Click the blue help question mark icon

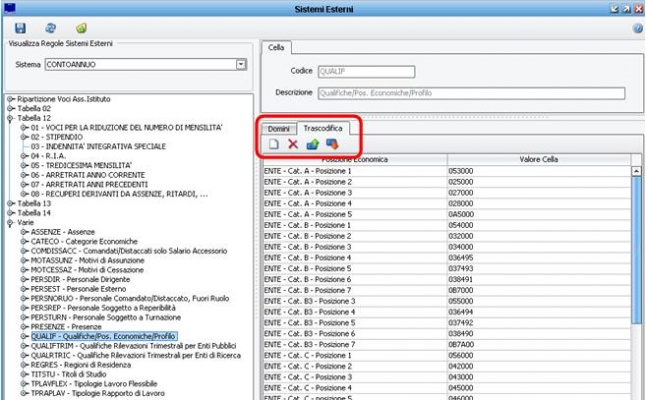(x=637, y=28)
